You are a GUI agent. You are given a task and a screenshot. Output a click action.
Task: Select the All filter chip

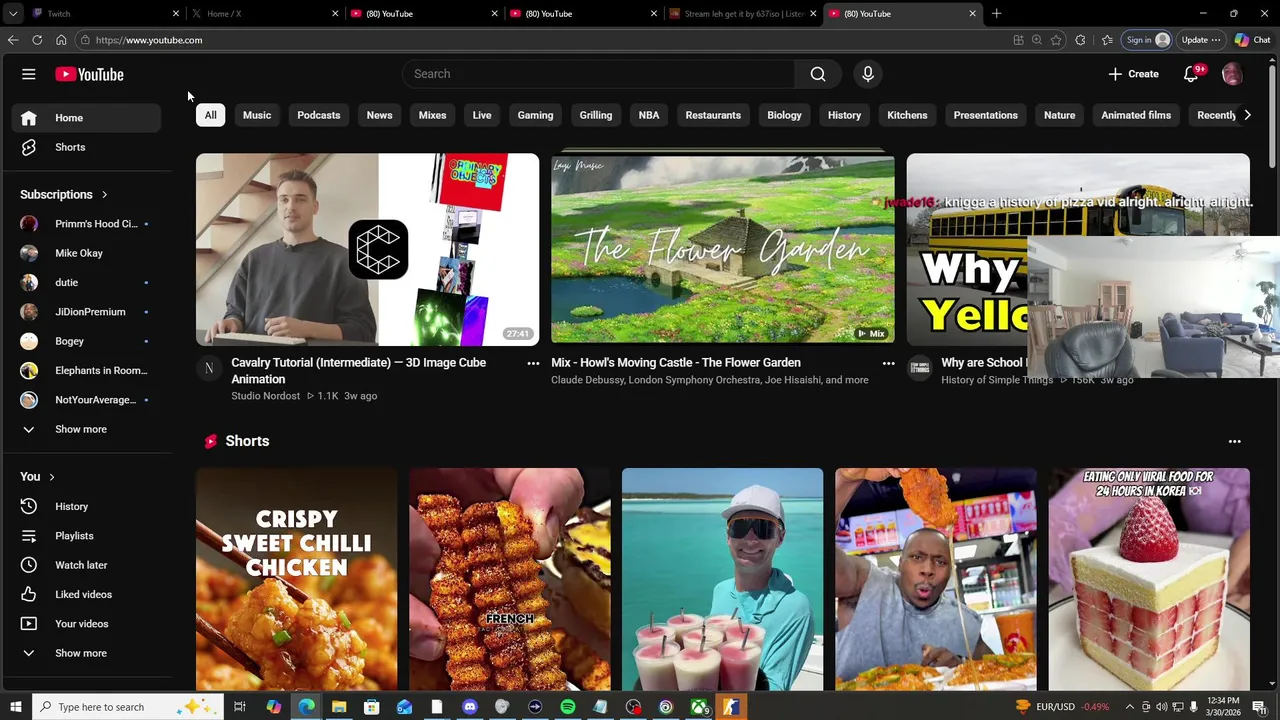[211, 115]
